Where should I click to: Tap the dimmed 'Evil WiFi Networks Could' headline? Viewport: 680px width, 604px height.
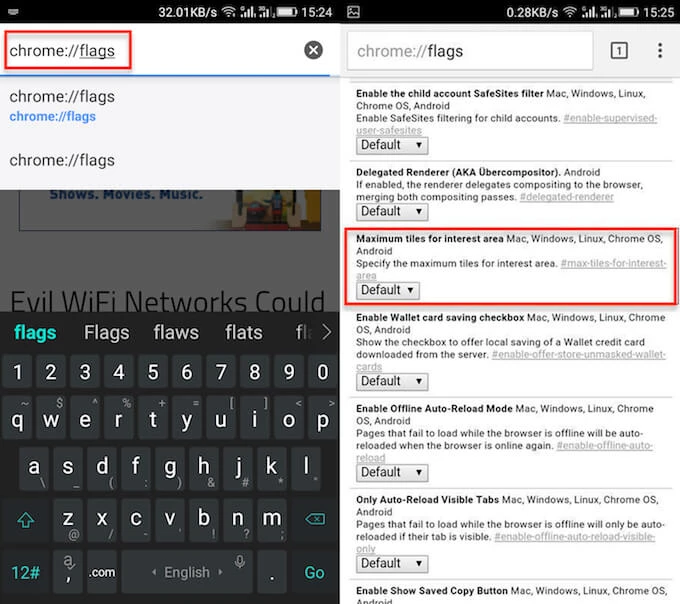(167, 300)
